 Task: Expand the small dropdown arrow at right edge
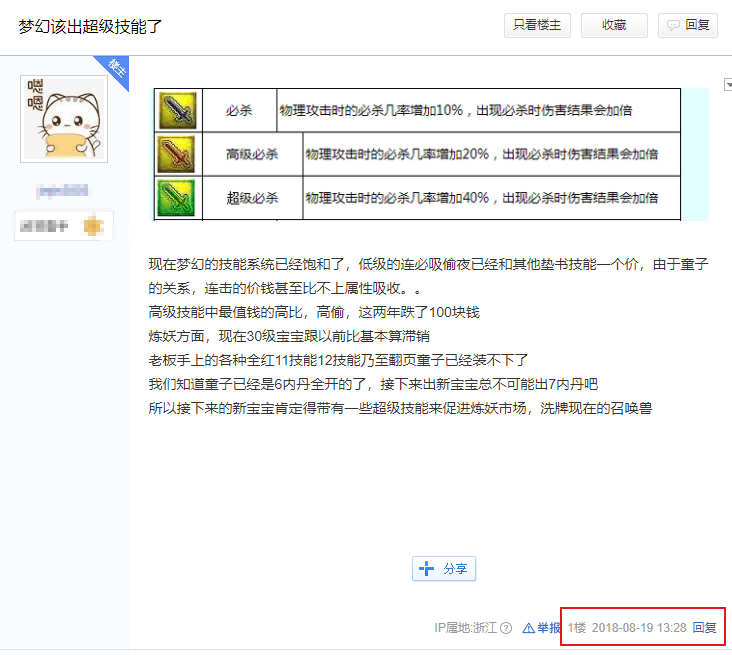point(727,85)
